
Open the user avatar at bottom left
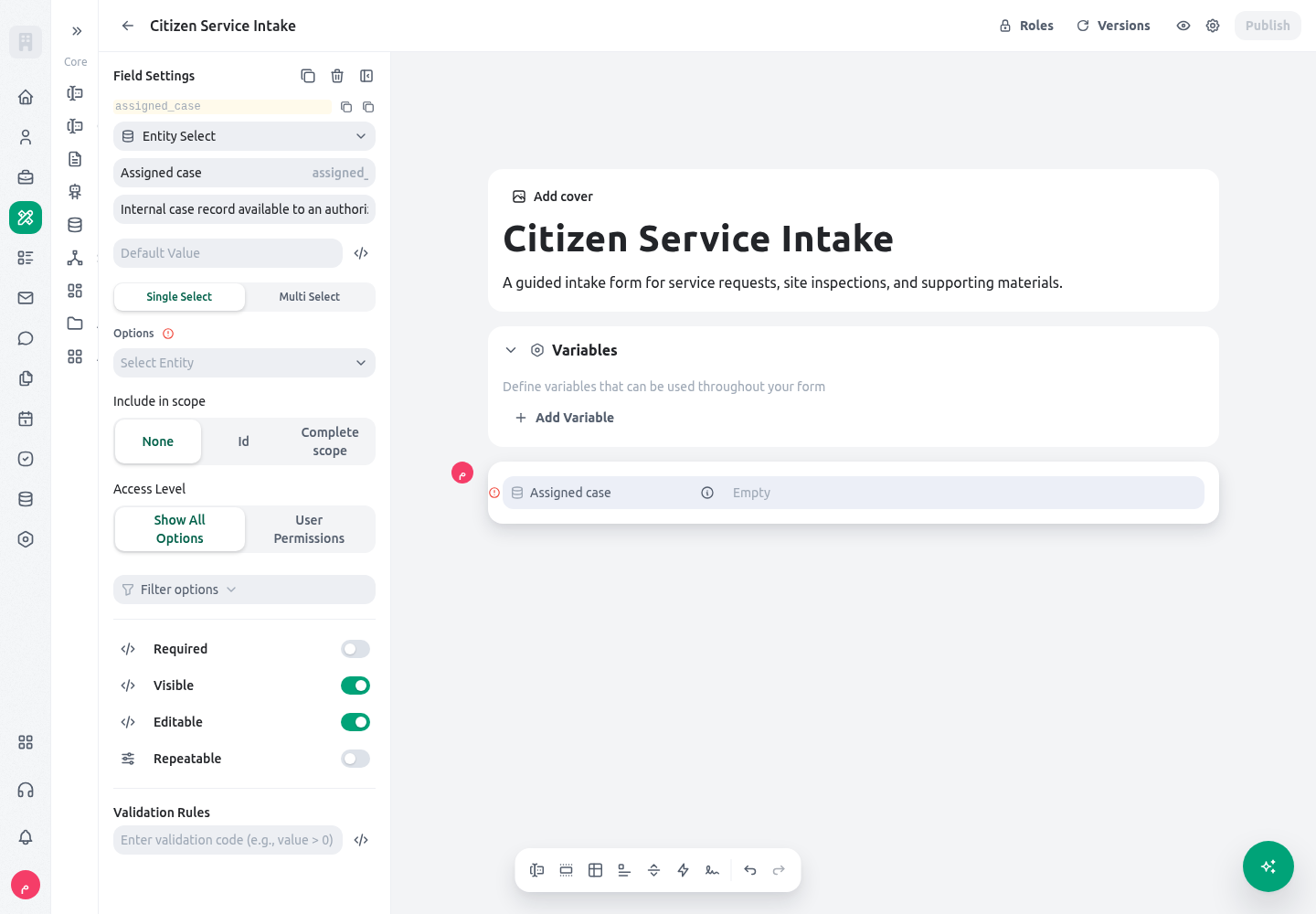coord(26,885)
